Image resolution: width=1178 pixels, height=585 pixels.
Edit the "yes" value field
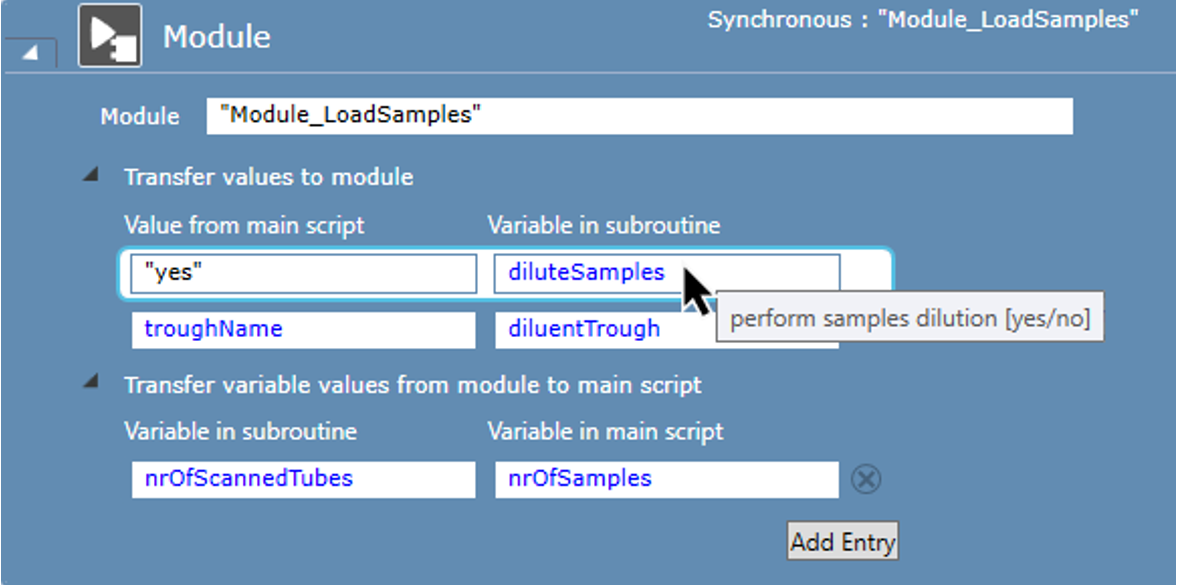[303, 273]
